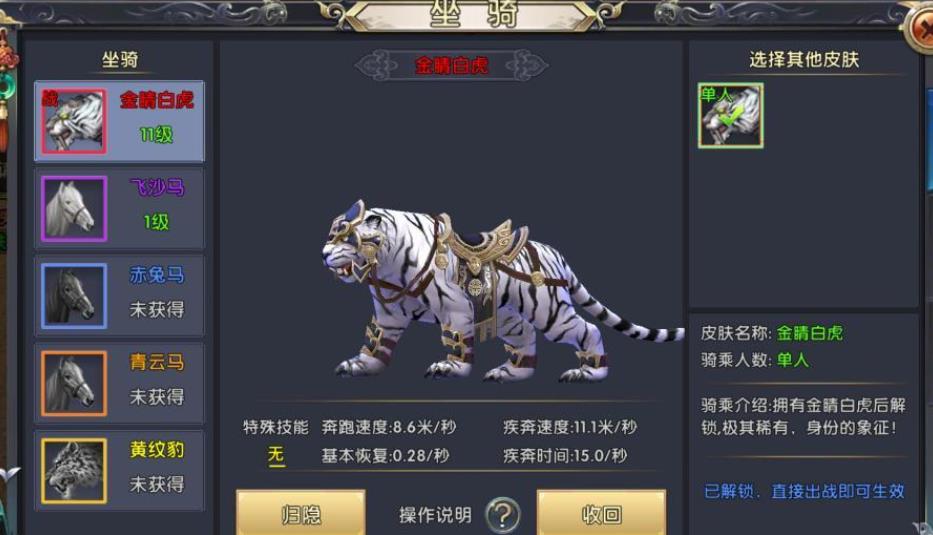Screen dimensions: 933x535
Task: Select the 飞沙马 1级 list entry
Action: pyautogui.click(x=120, y=208)
